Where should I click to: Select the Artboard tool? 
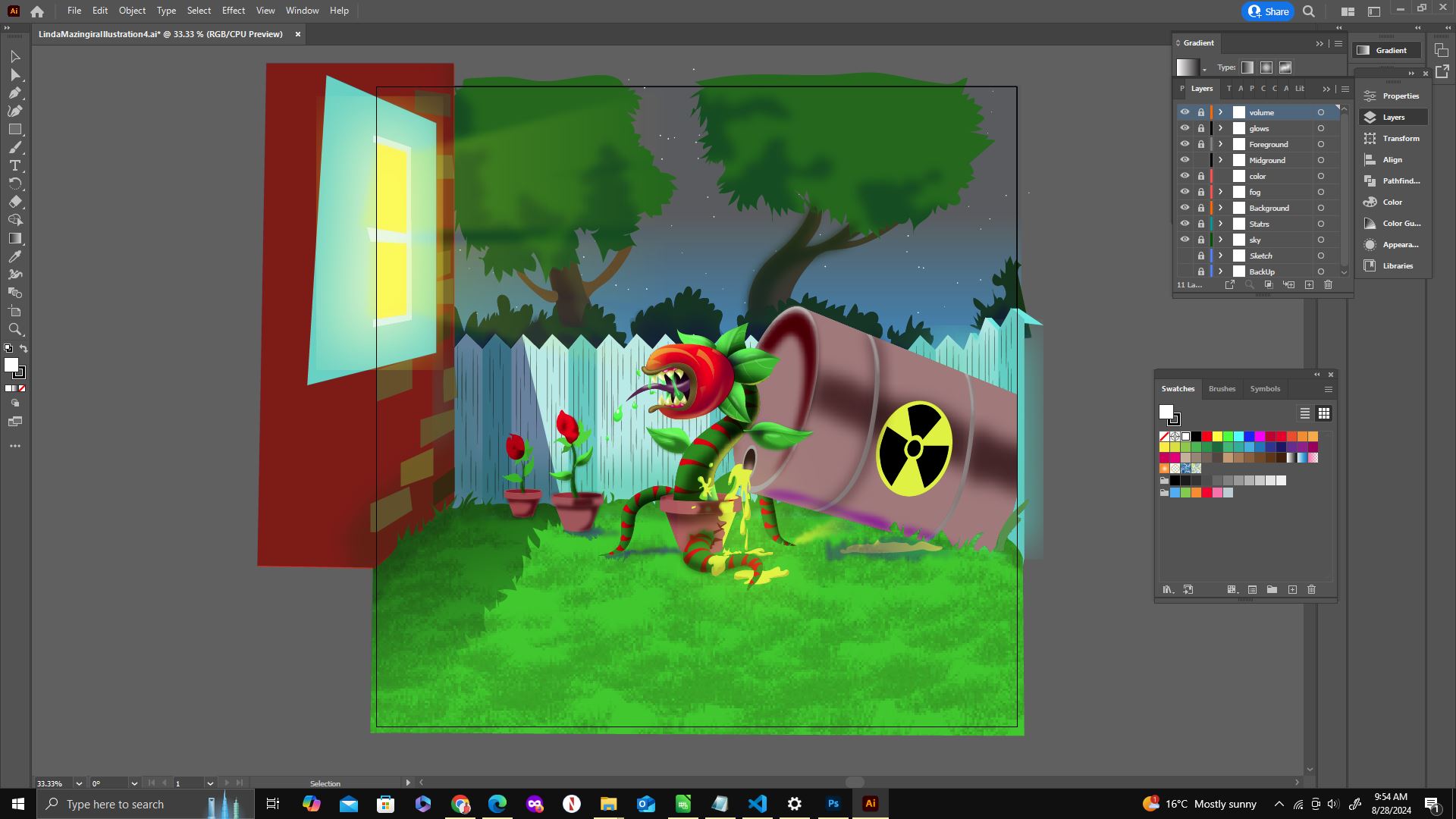point(14,312)
